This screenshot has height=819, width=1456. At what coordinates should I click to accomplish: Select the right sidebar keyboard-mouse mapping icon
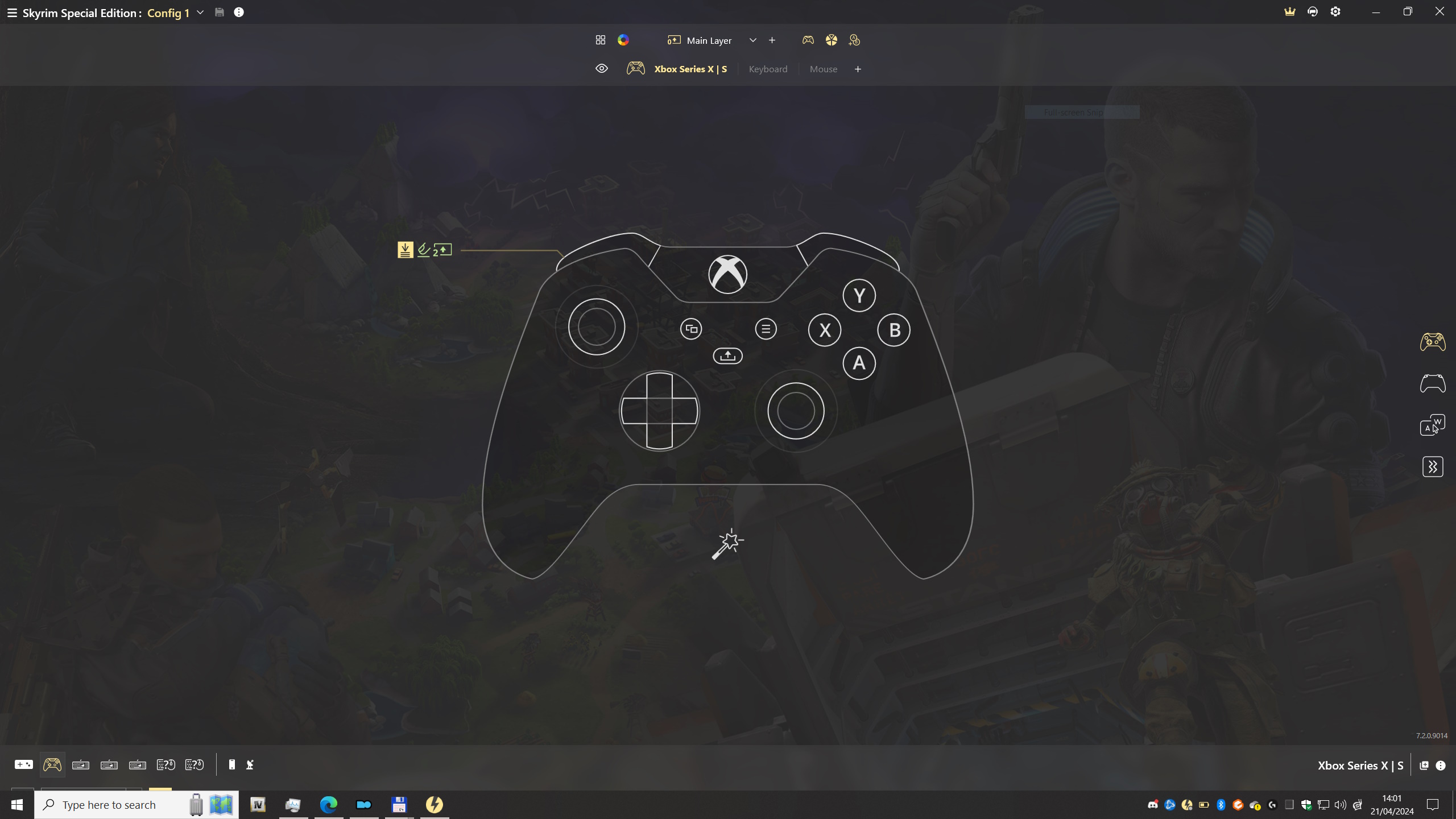1432,425
